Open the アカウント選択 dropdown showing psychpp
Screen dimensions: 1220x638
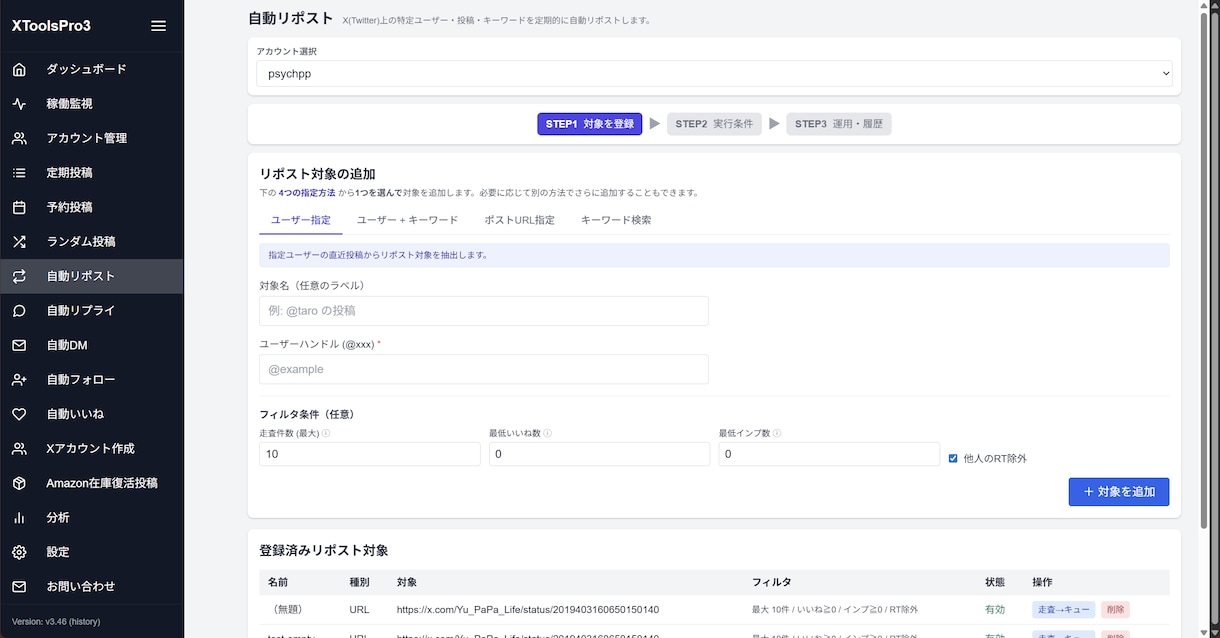[714, 74]
